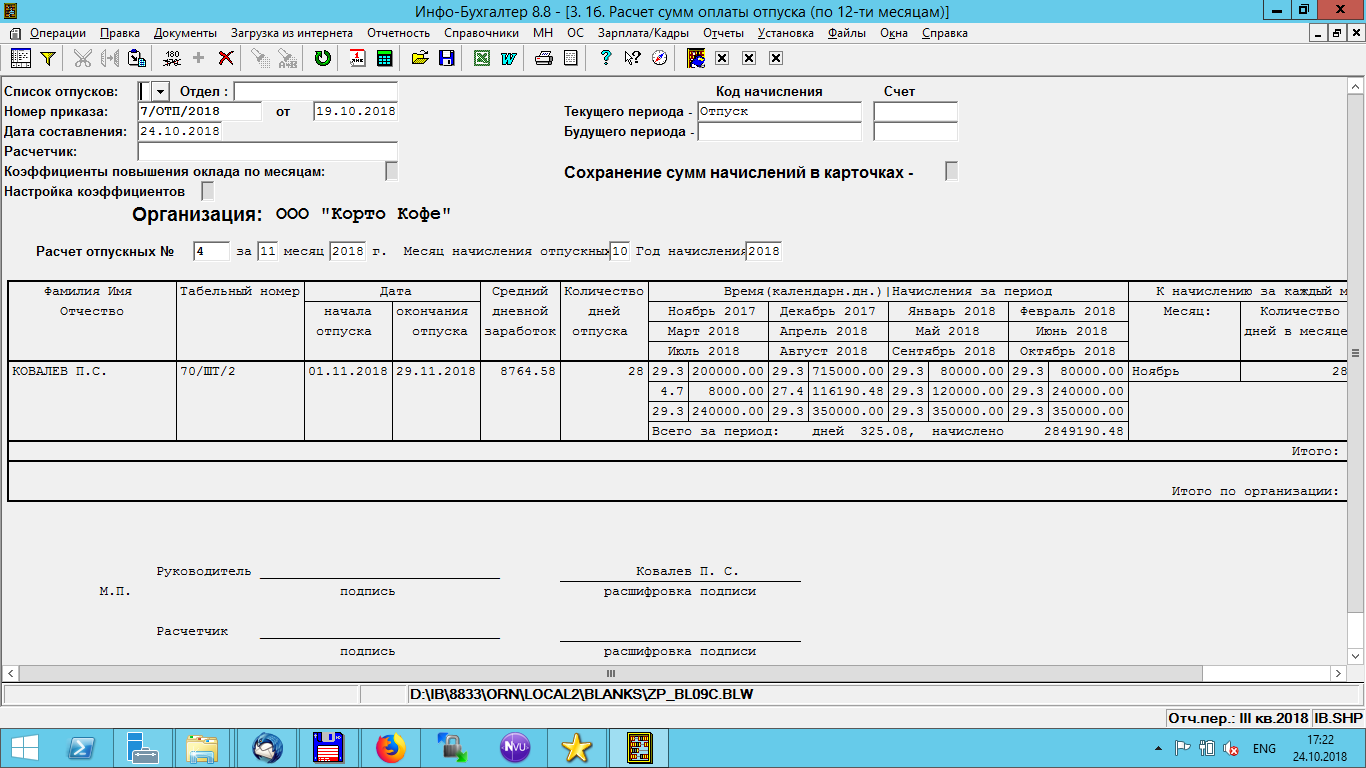Click the blue floppy disk save icon

(446, 58)
